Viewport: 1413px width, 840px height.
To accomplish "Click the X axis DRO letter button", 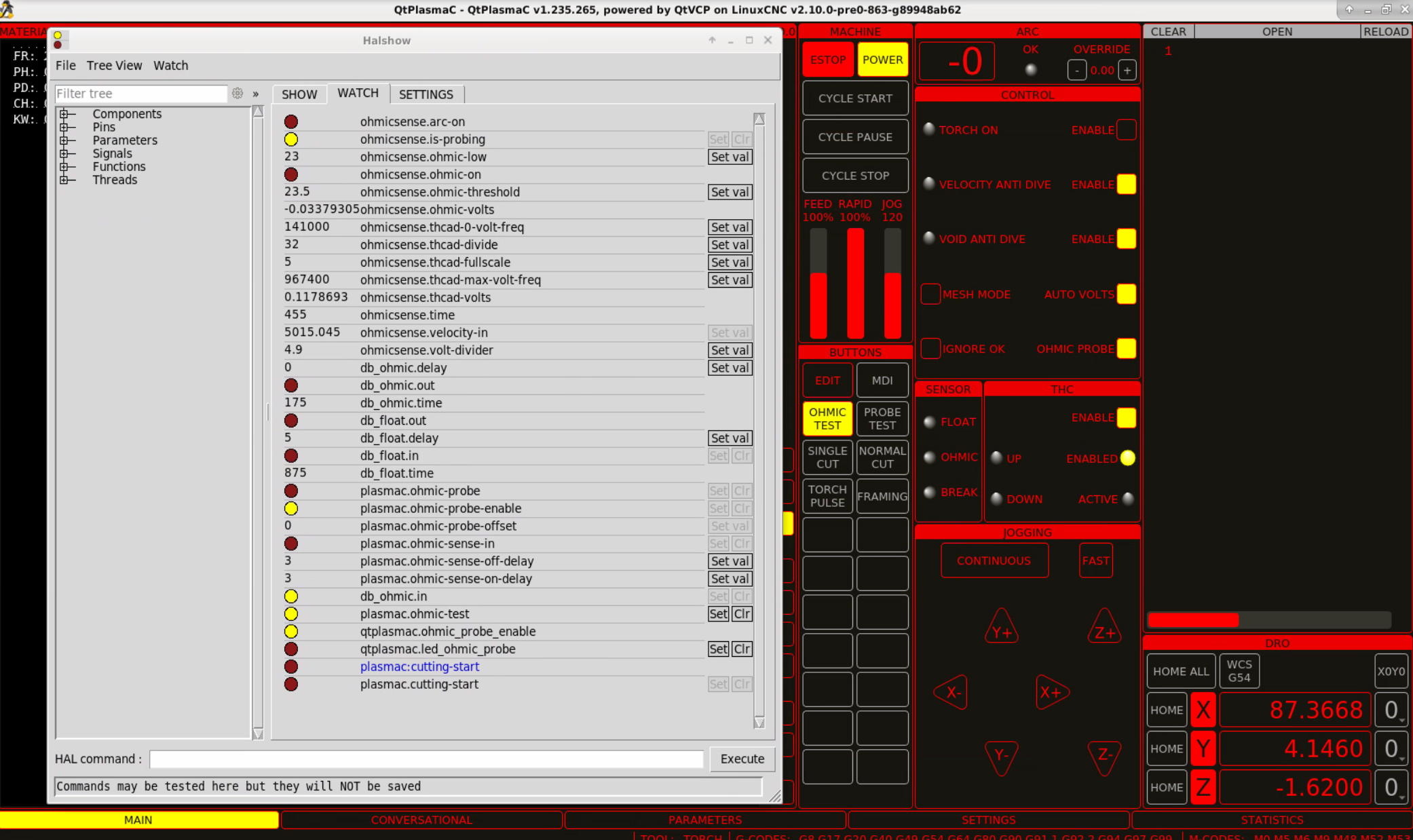I will point(1203,710).
